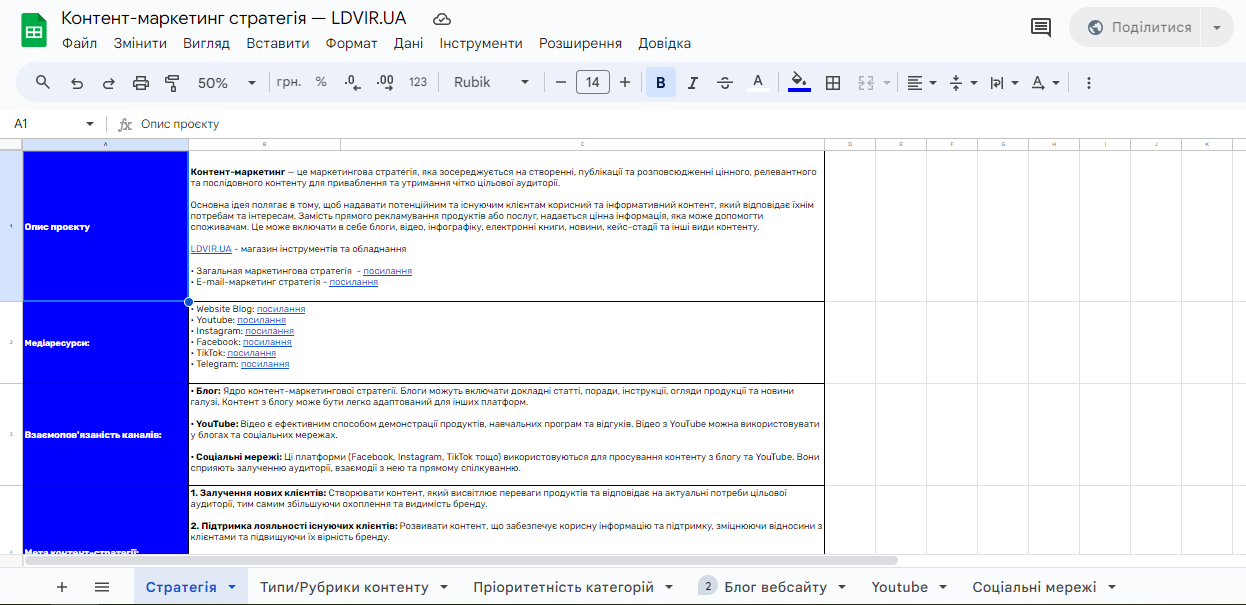Click the Поділитися share button
The width and height of the screenshot is (1246, 605).
point(1138,27)
